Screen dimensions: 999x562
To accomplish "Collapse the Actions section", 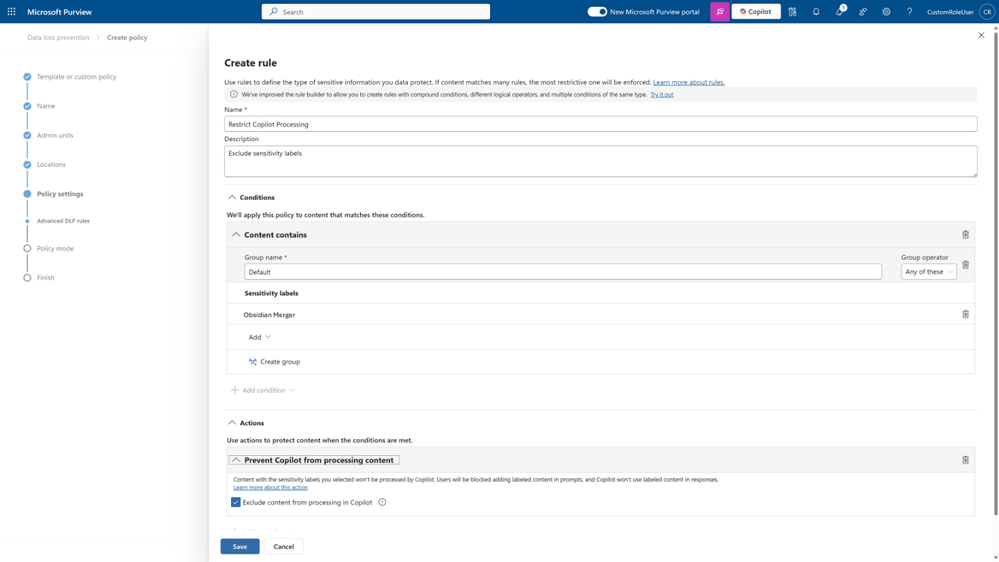I will (232, 422).
